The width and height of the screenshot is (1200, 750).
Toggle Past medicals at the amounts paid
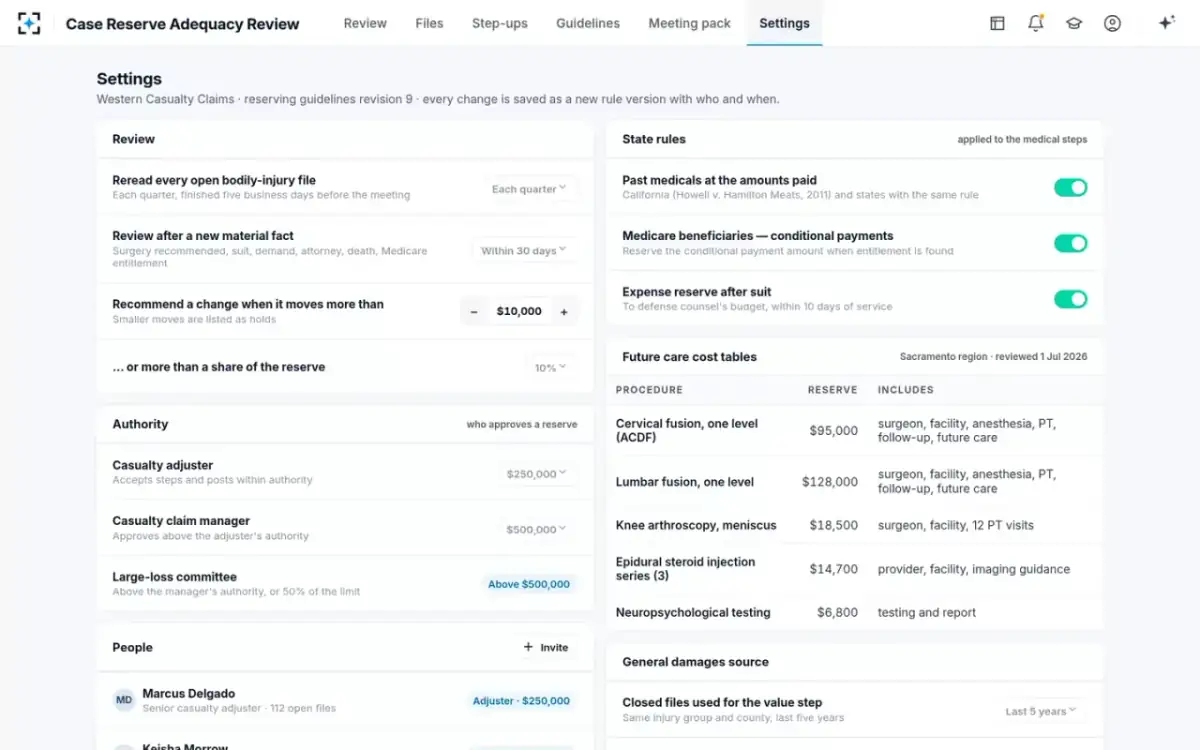point(1070,188)
